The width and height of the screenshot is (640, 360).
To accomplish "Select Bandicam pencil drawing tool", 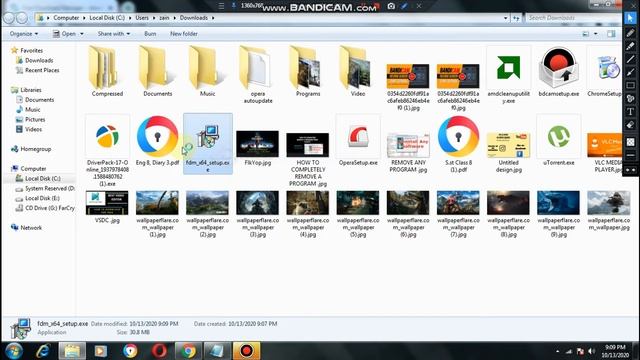I will tap(630, 33).
